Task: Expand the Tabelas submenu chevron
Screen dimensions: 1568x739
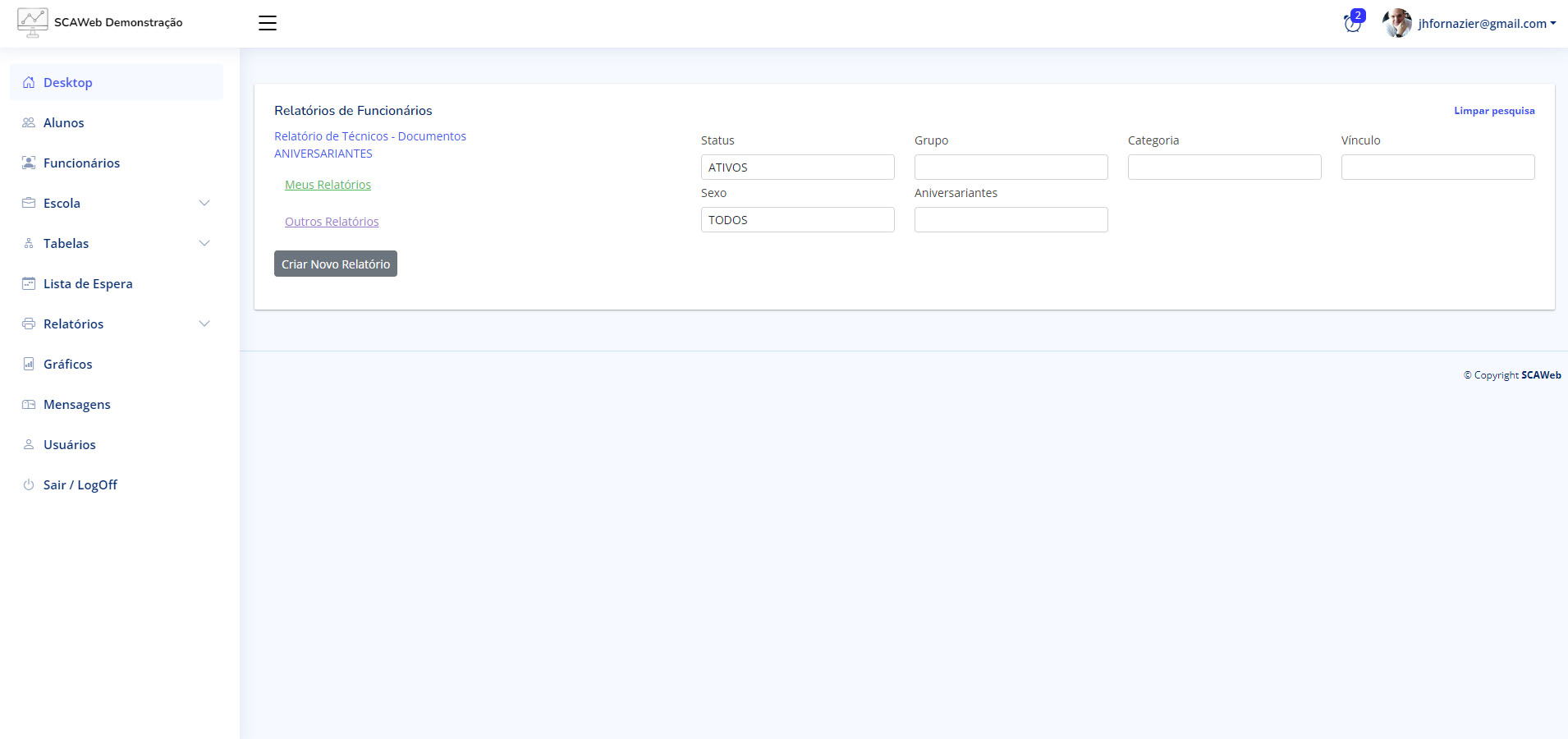Action: pyautogui.click(x=204, y=243)
